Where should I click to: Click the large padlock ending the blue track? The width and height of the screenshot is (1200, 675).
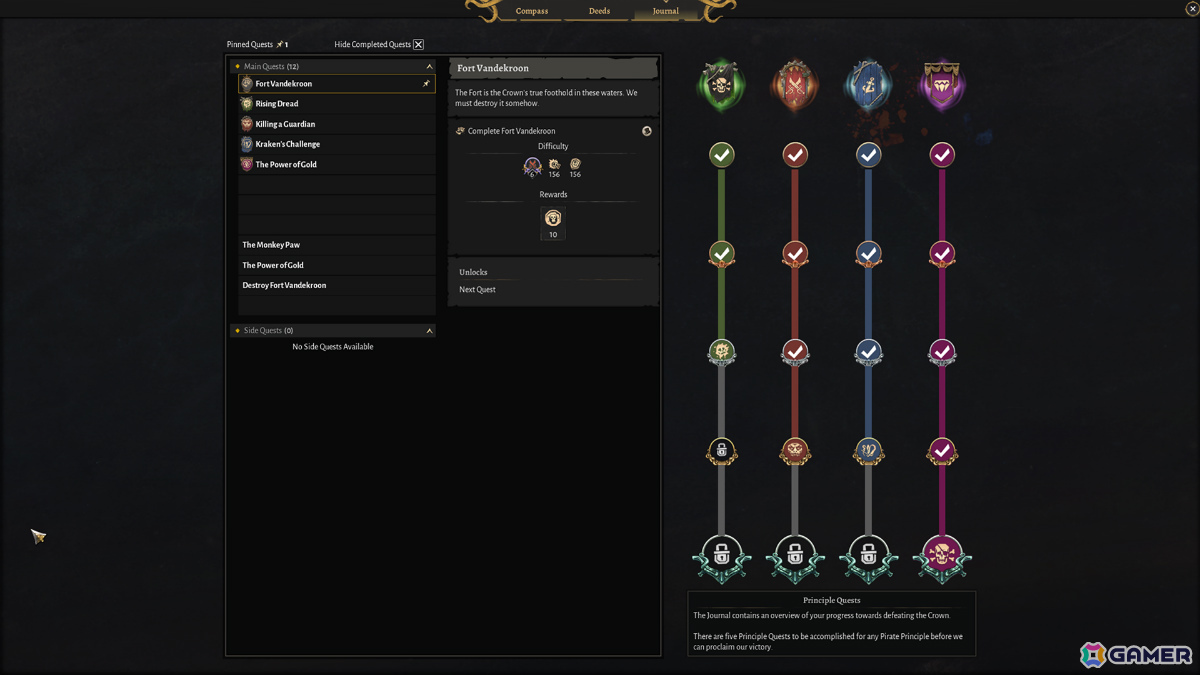[868, 557]
